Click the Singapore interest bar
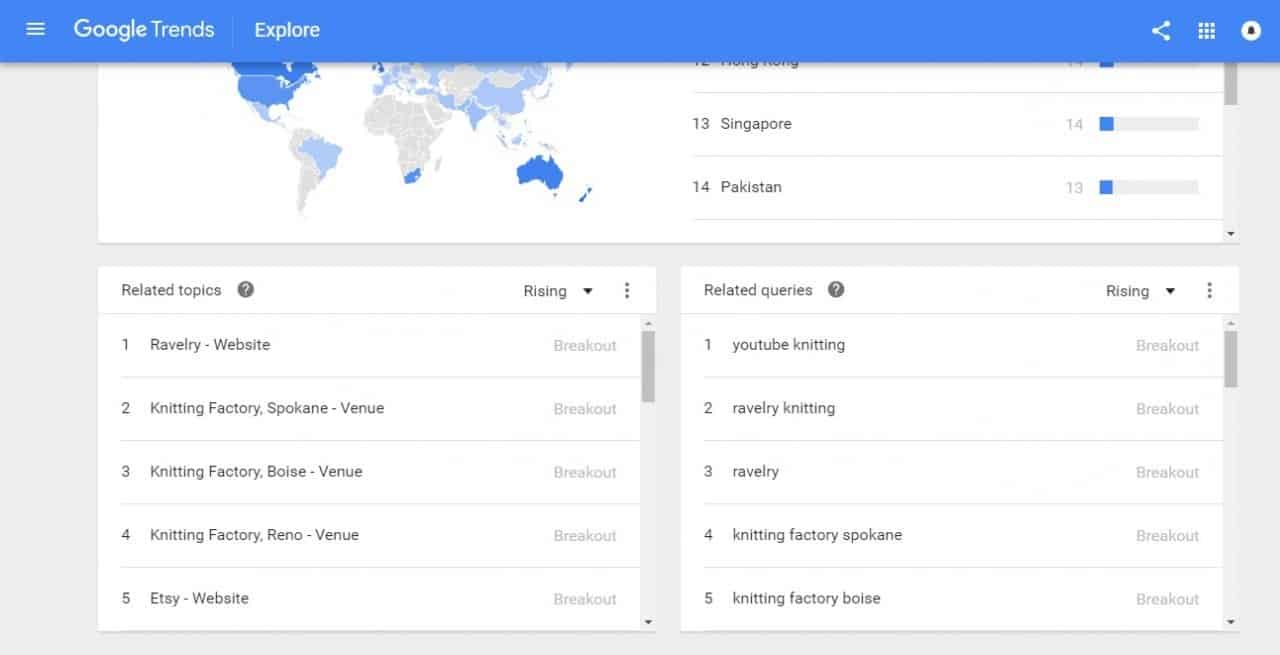This screenshot has height=655, width=1280. pos(1148,124)
